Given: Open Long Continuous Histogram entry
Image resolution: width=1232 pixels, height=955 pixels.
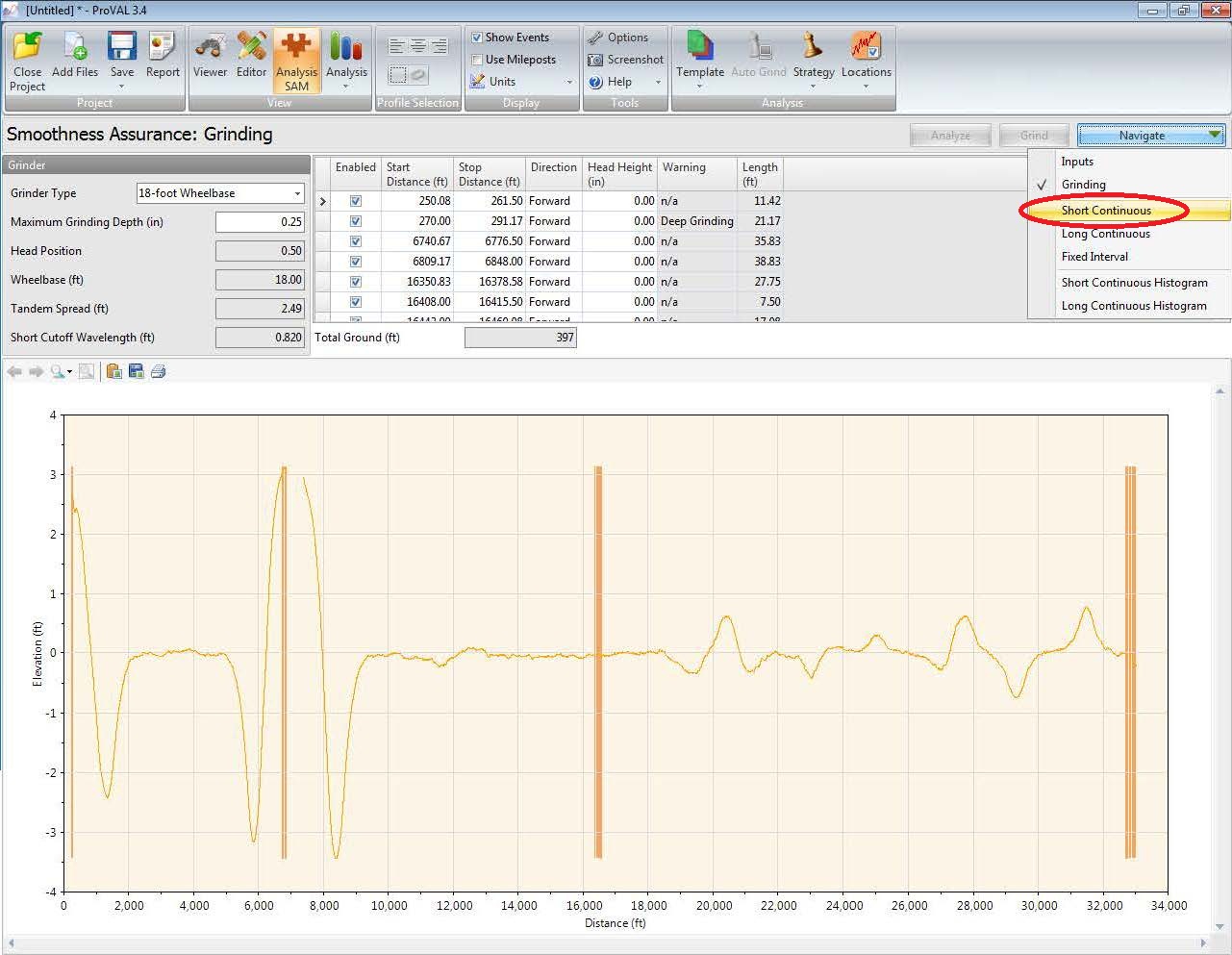Looking at the screenshot, I should point(1134,306).
